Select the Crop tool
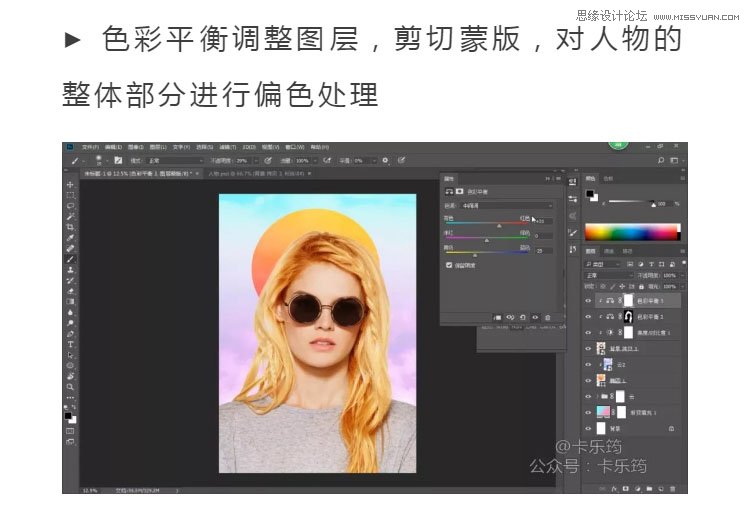Screen dimensions: 750x505 (70, 227)
